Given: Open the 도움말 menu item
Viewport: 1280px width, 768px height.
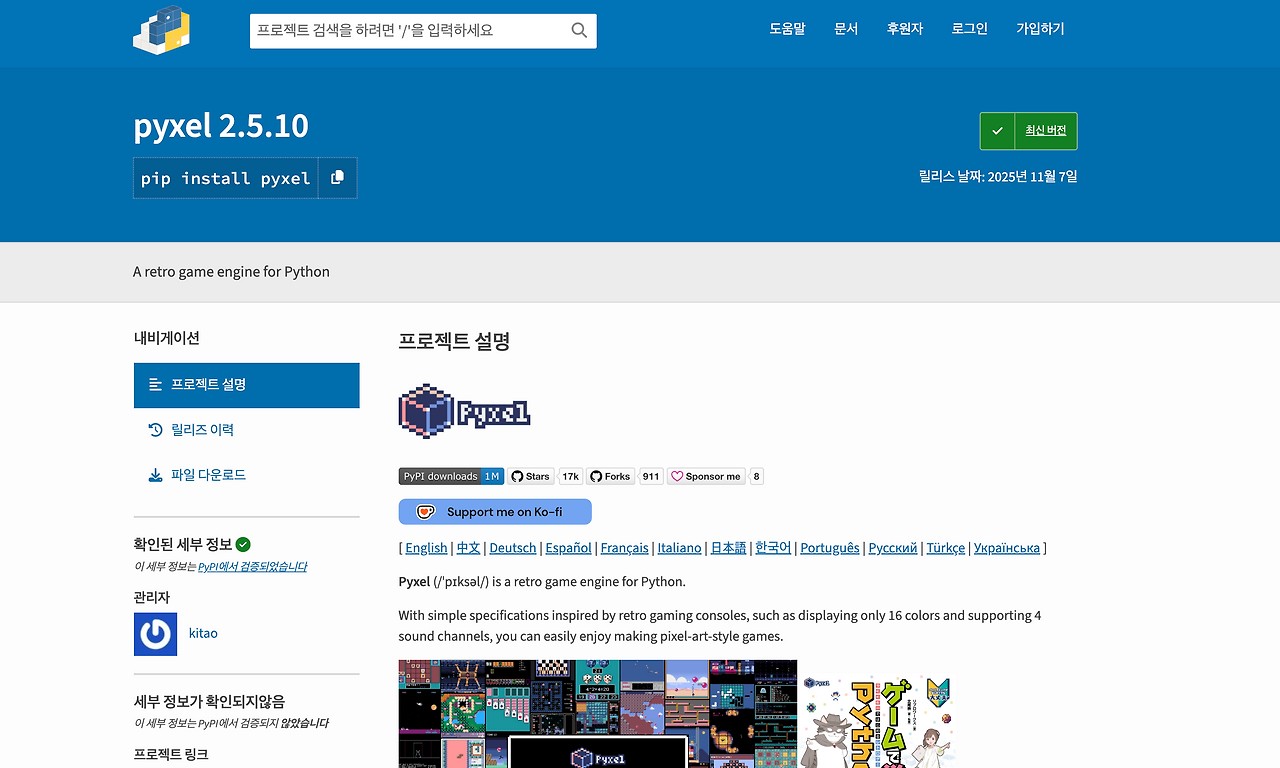Looking at the screenshot, I should 787,29.
